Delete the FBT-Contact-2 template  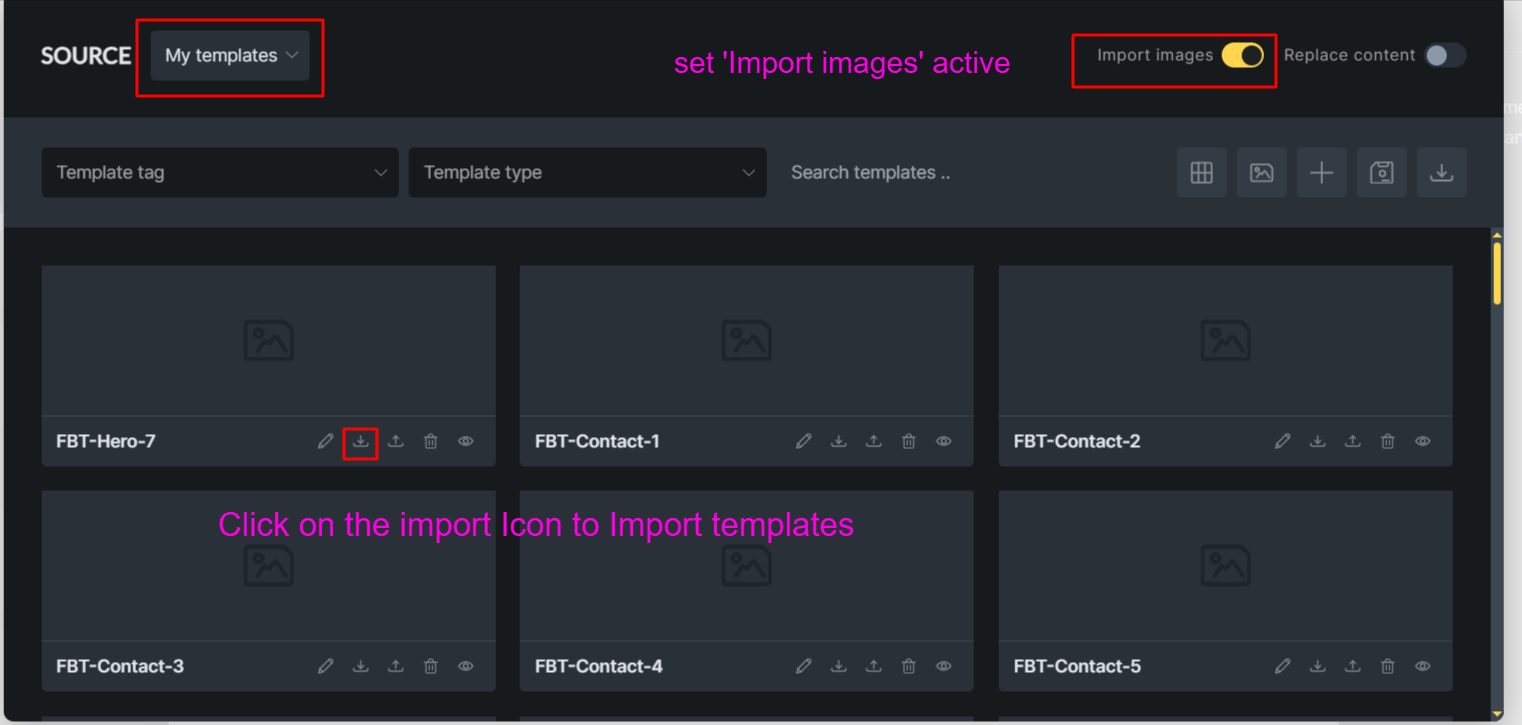[x=1387, y=441]
